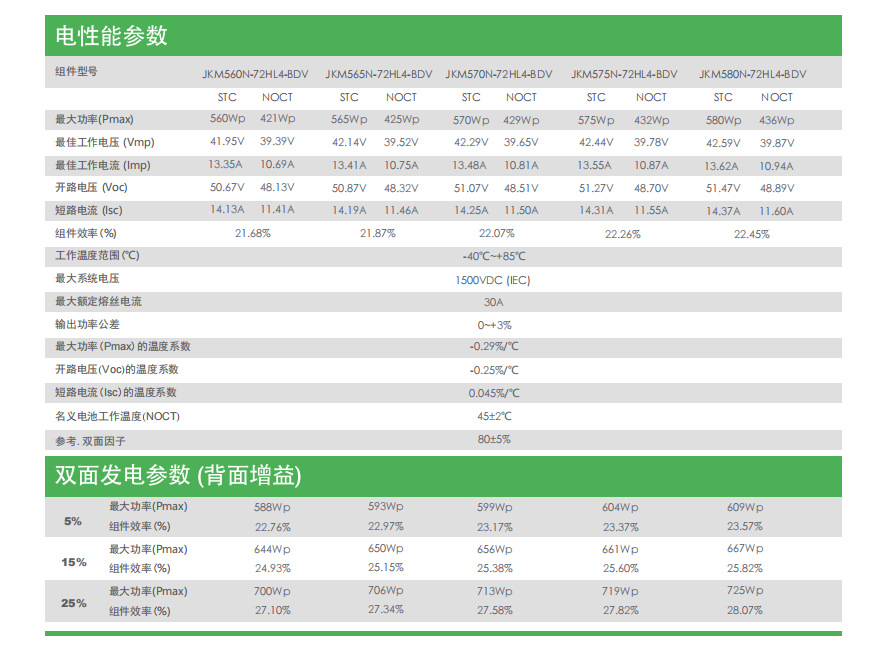The height and width of the screenshot is (645, 872).
Task: Click the 25.38% efficiency in the 15% row
Action: tap(494, 568)
